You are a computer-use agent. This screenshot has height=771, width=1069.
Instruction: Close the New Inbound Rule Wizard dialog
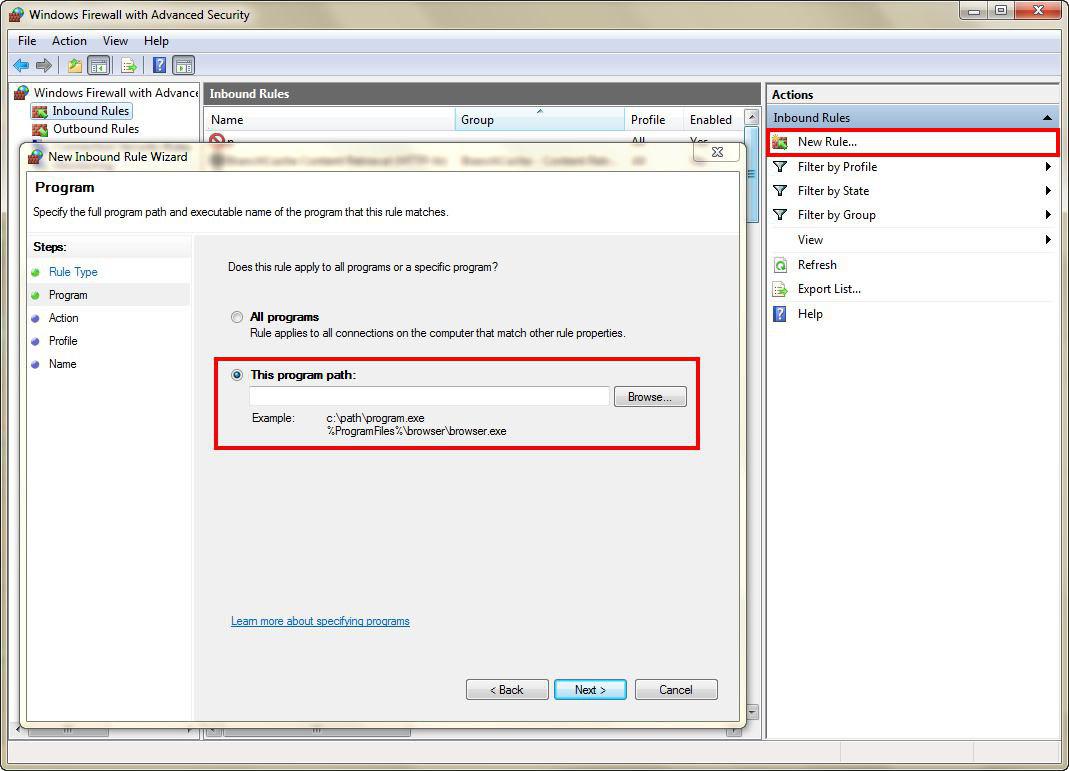717,152
